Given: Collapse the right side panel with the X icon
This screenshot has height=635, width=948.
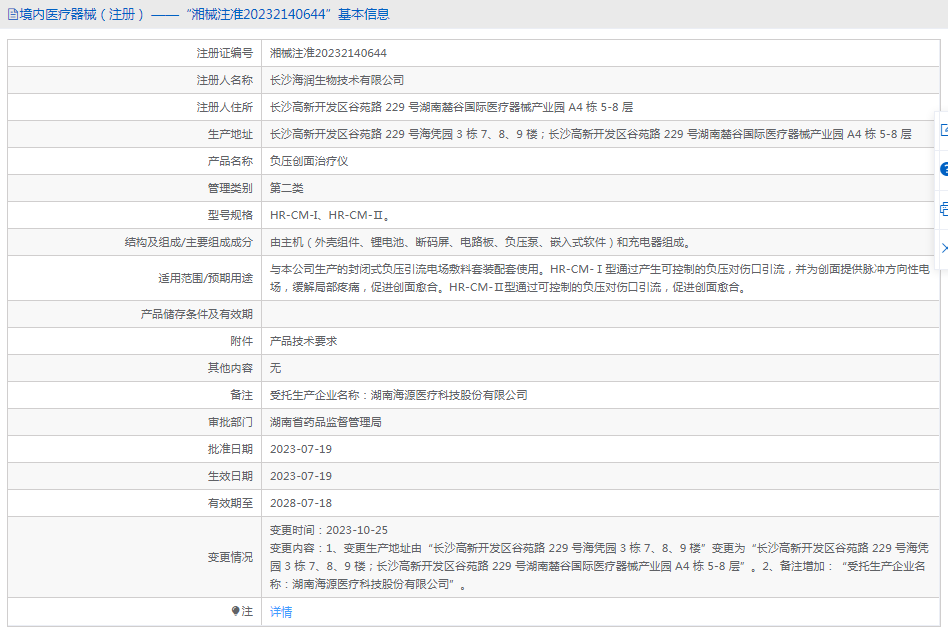Looking at the screenshot, I should coord(944,248).
